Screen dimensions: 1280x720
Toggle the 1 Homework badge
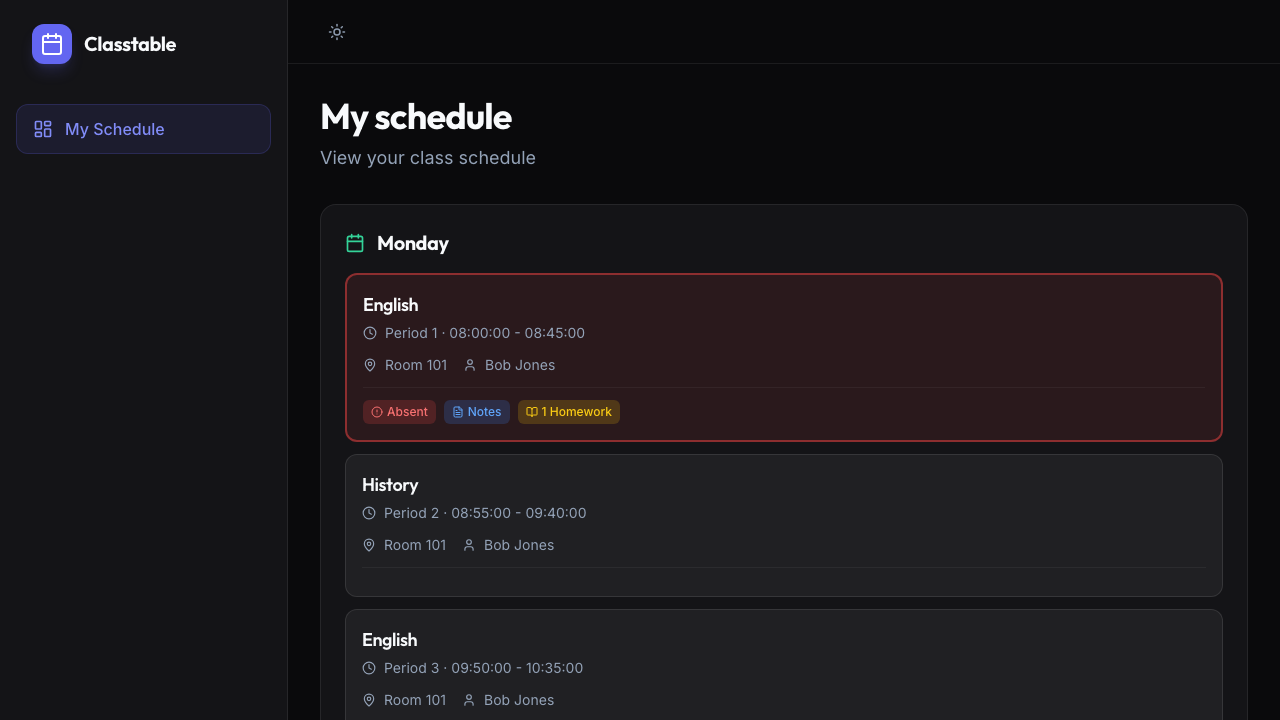point(568,412)
